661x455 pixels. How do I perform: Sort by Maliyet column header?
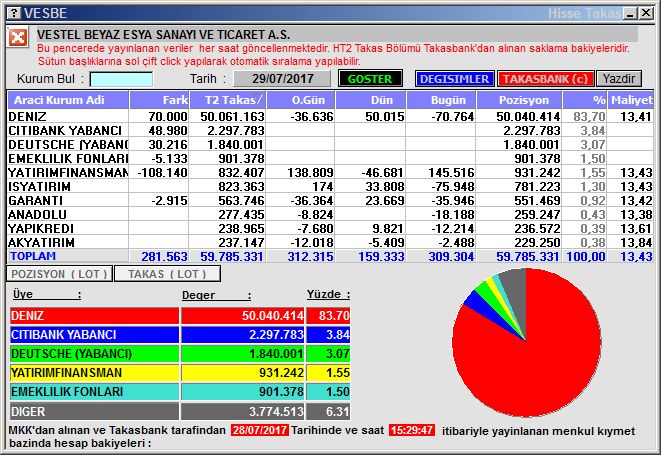(631, 100)
